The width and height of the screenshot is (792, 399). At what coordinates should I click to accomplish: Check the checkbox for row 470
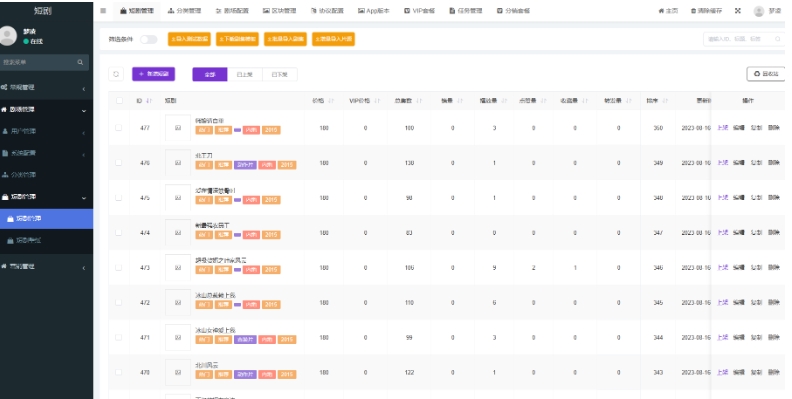[x=119, y=372]
